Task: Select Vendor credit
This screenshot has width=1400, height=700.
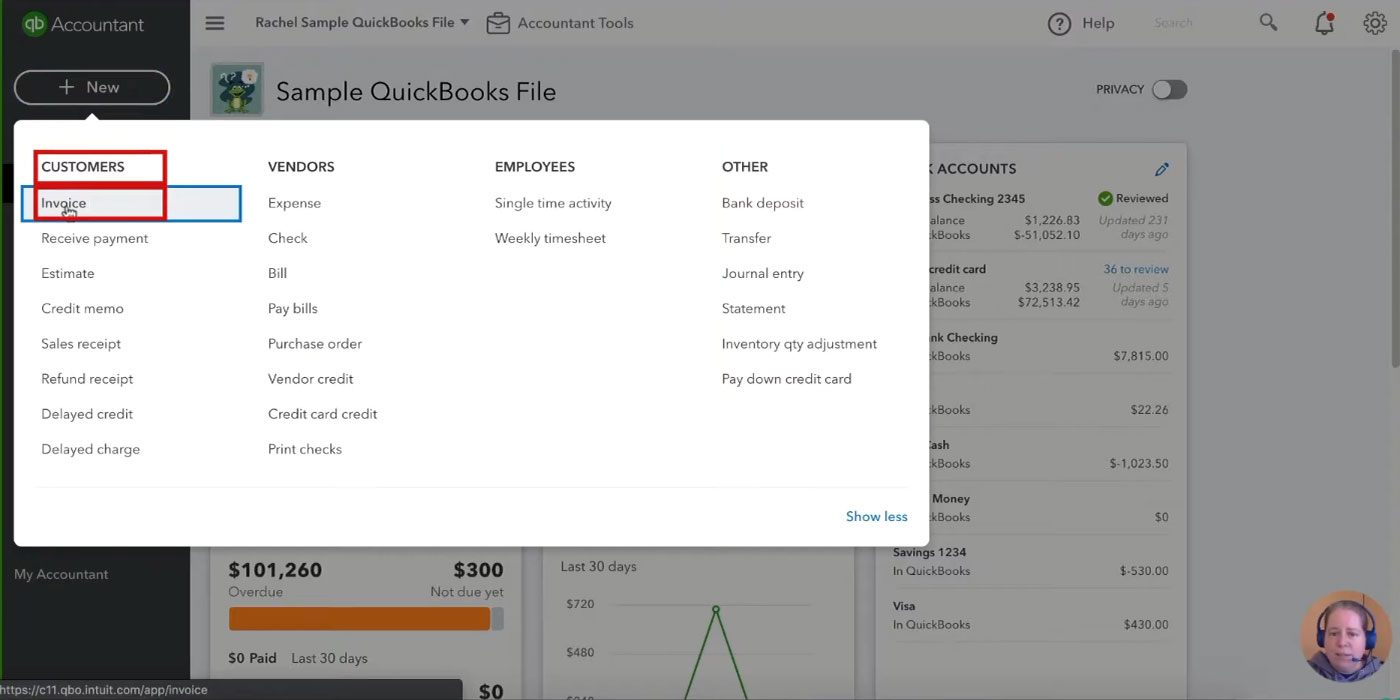Action: click(x=311, y=379)
